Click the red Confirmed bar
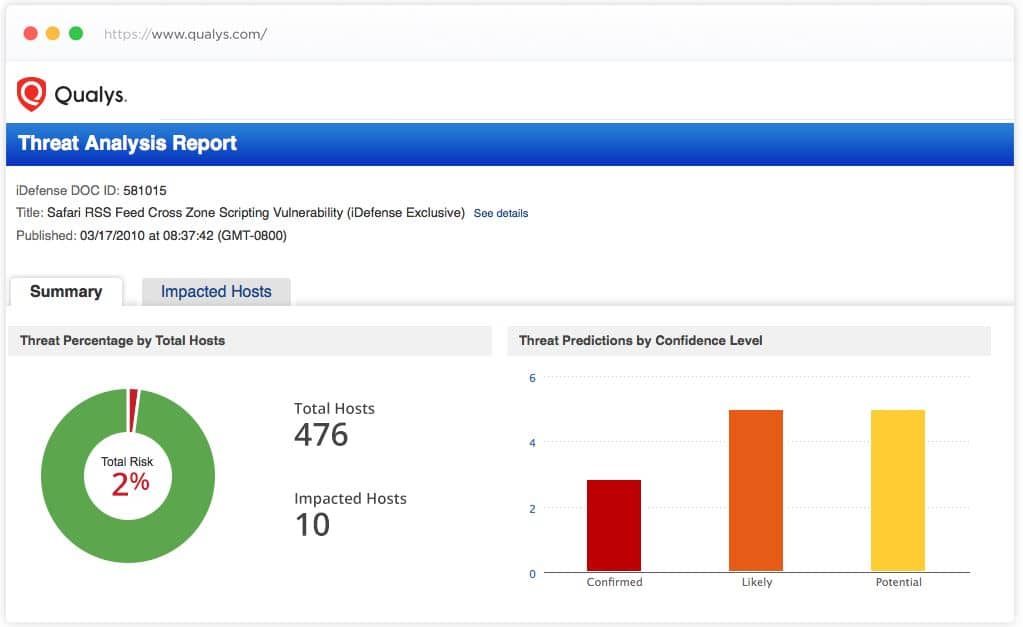 point(614,526)
